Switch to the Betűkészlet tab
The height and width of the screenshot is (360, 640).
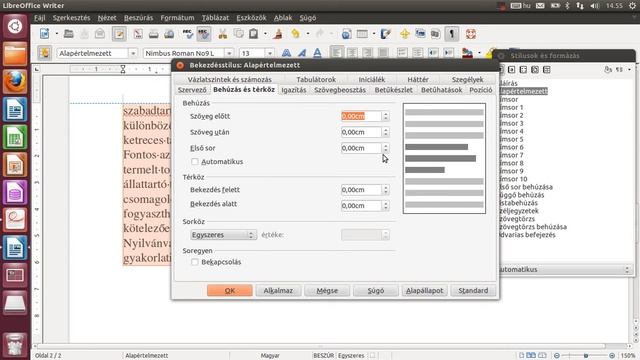click(x=393, y=90)
